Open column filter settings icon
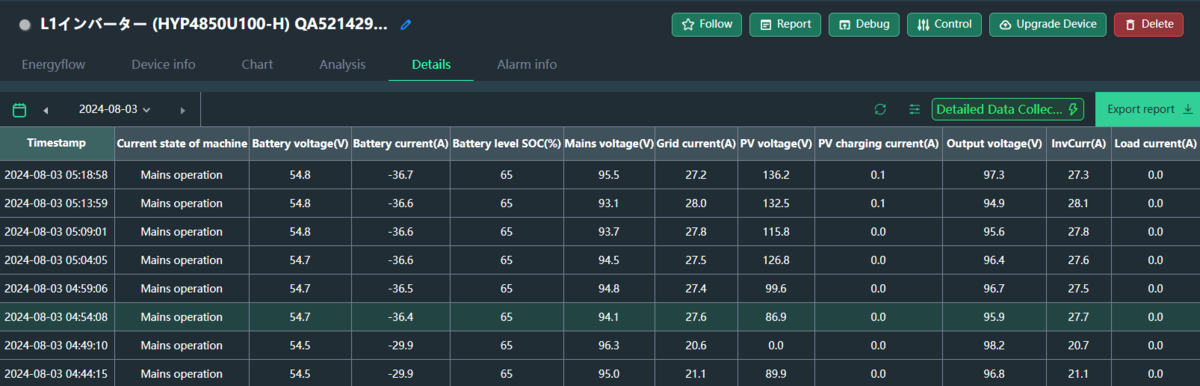The image size is (1200, 386). [914, 109]
